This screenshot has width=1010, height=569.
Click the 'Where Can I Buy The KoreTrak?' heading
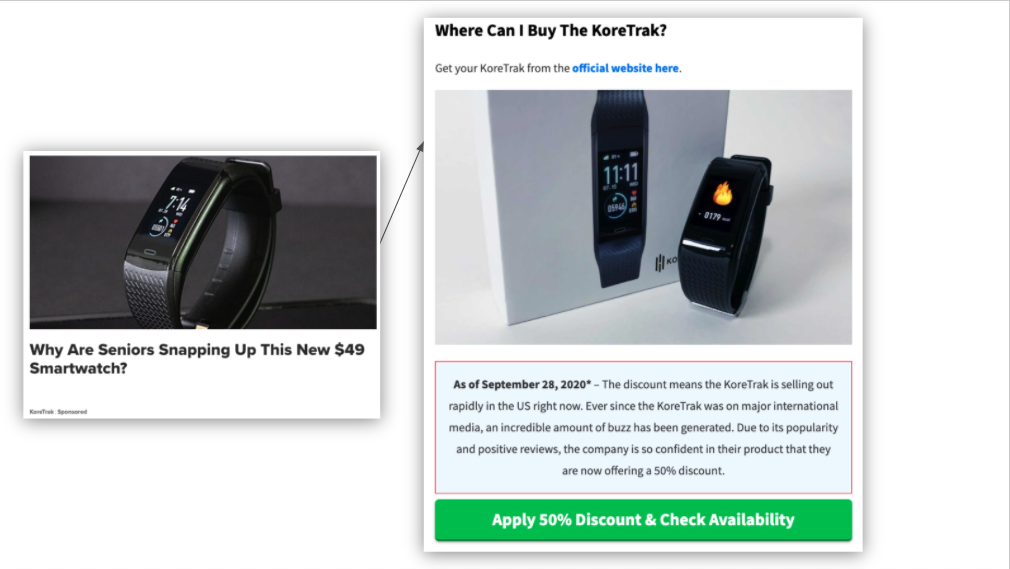coord(551,30)
